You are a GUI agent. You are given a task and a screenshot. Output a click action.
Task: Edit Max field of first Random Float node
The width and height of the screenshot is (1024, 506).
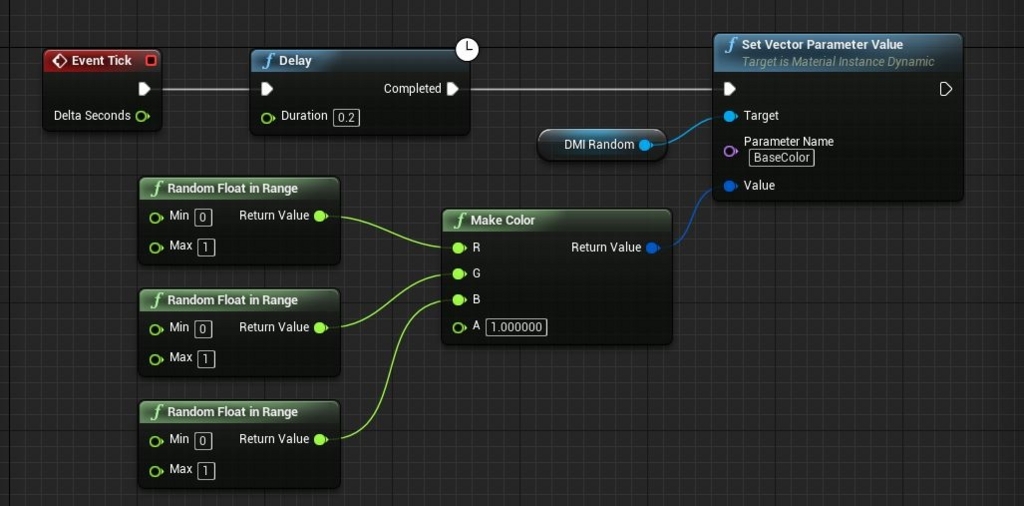206,247
